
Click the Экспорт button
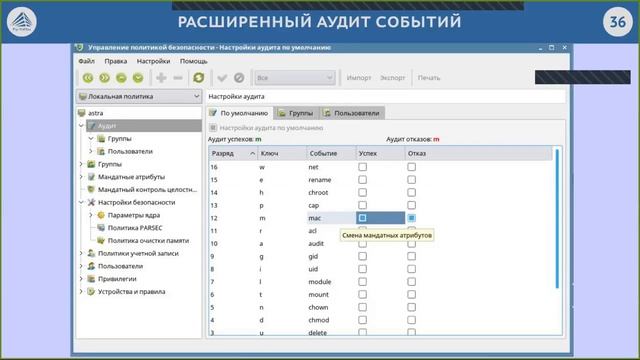tap(393, 78)
